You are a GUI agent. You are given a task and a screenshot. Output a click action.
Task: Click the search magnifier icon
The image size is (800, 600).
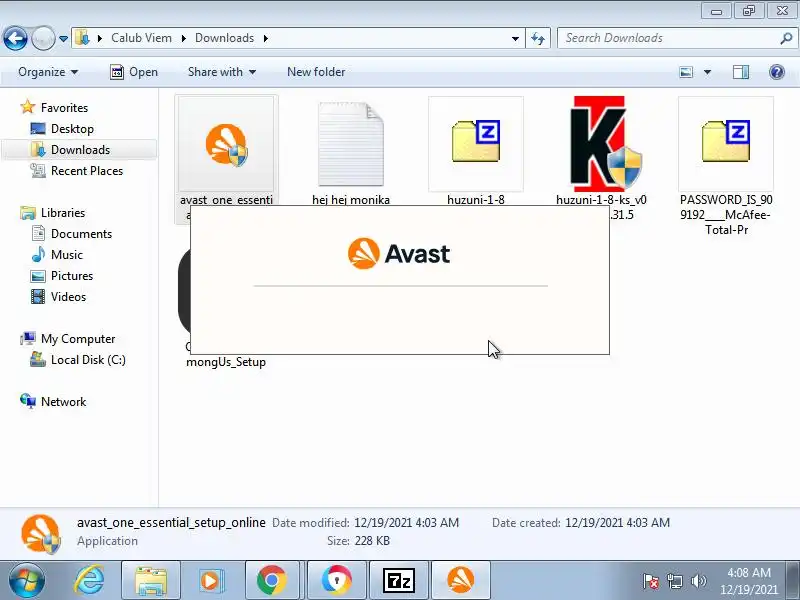tap(786, 38)
